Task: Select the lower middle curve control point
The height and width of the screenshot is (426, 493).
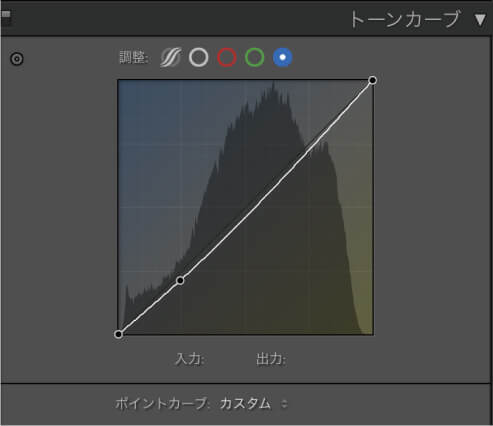Action: (x=180, y=281)
